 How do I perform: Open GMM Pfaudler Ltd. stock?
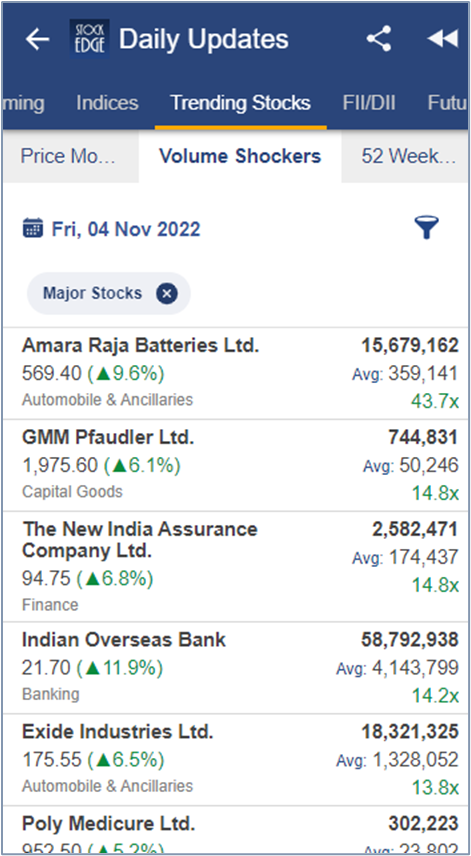[235, 466]
